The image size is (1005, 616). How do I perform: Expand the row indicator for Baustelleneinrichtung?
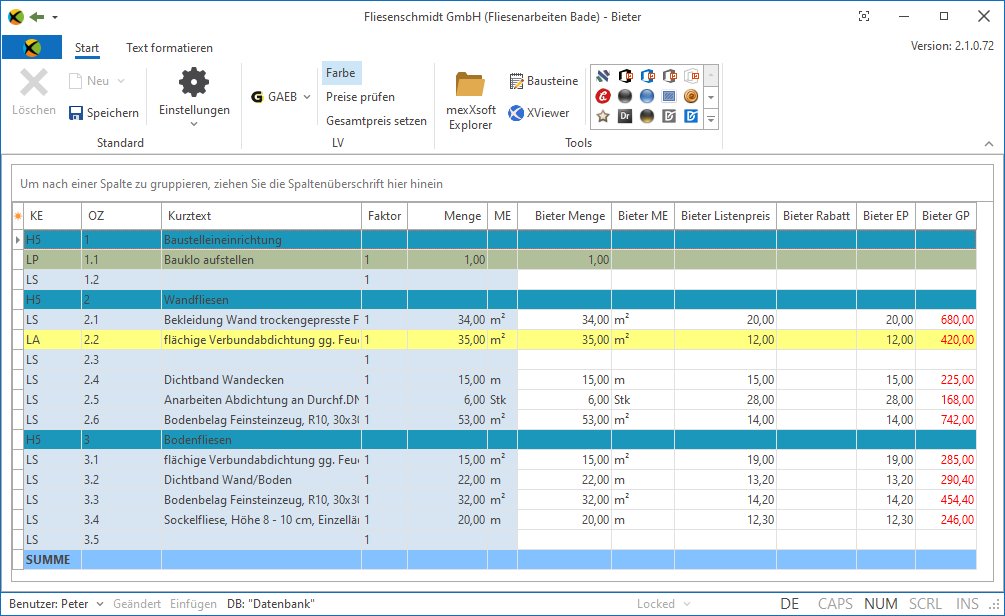(18, 240)
